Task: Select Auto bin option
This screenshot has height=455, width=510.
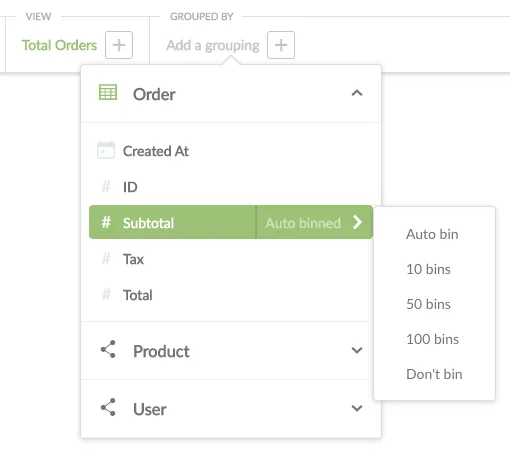Action: point(432,234)
